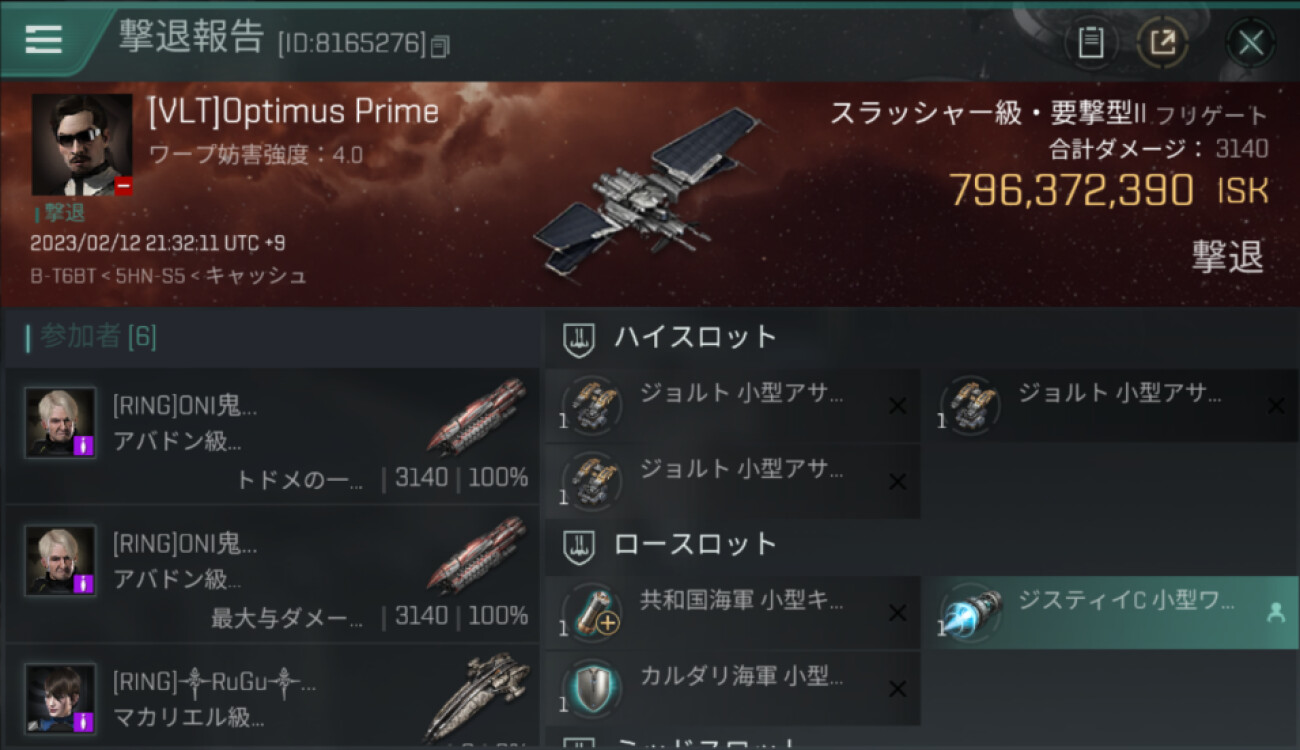This screenshot has height=750, width=1300.
Task: Select the second ONI鬼 アバドン級 最大与ダメー row
Action: click(x=272, y=573)
